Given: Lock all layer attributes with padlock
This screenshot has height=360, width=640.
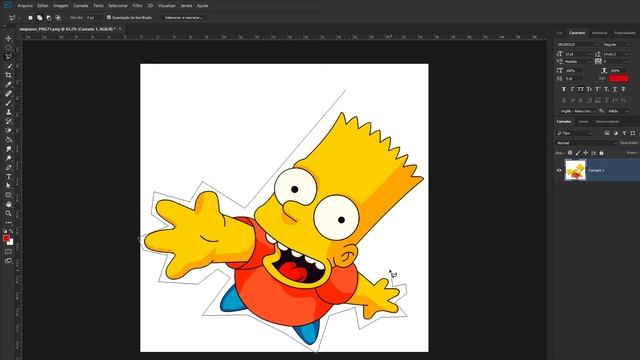Looking at the screenshot, I should pos(601,153).
